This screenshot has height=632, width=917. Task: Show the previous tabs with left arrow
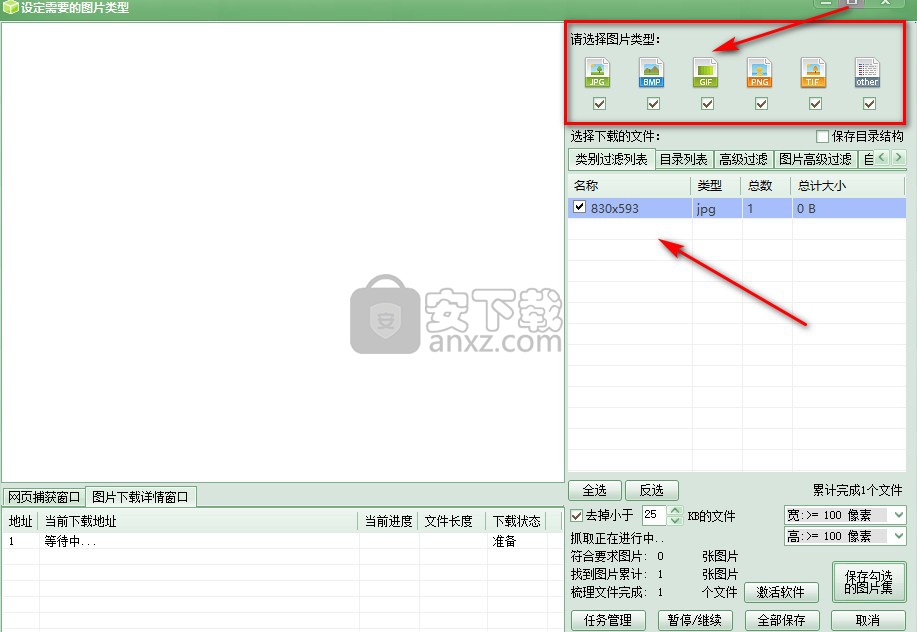pyautogui.click(x=882, y=157)
